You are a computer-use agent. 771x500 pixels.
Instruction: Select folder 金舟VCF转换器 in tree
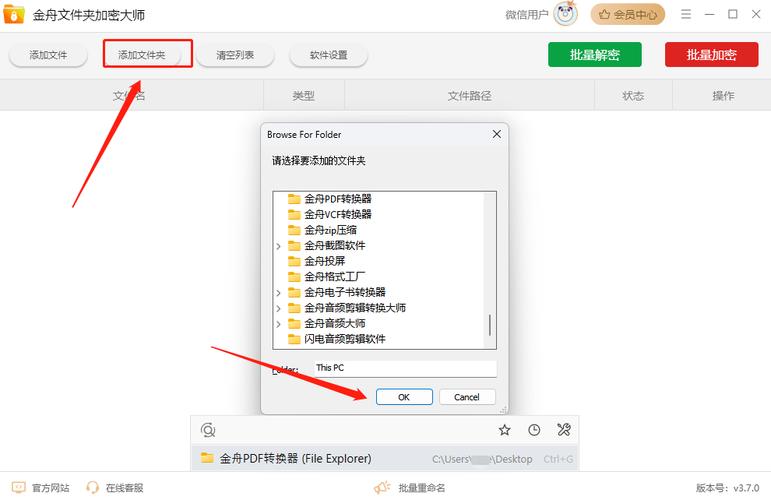click(338, 214)
